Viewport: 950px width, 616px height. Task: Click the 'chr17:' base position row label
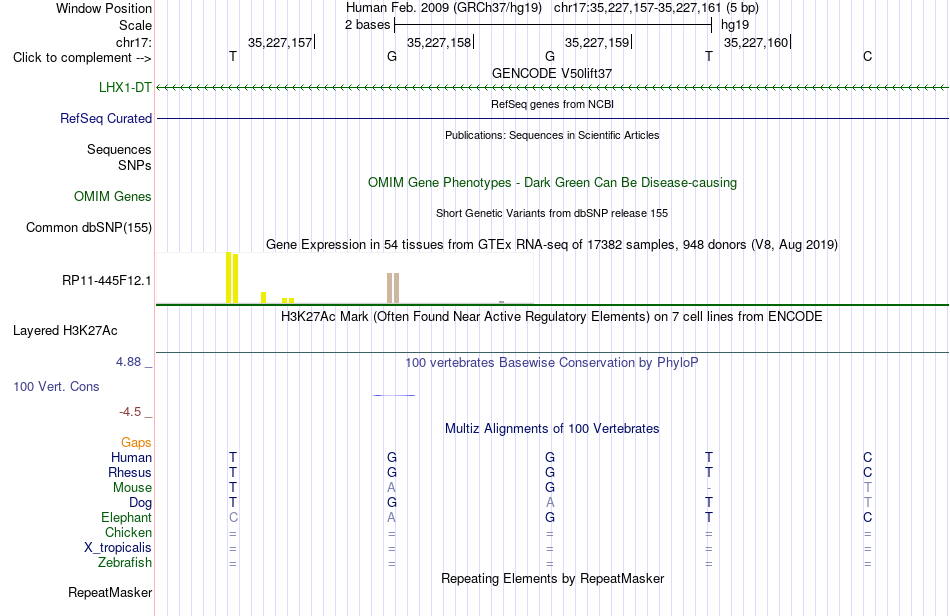tap(133, 42)
